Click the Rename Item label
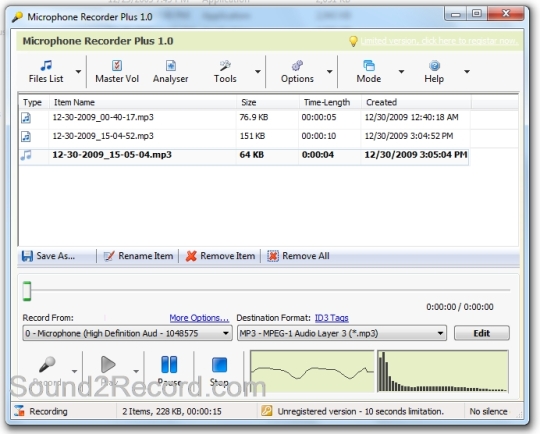 pyautogui.click(x=146, y=256)
